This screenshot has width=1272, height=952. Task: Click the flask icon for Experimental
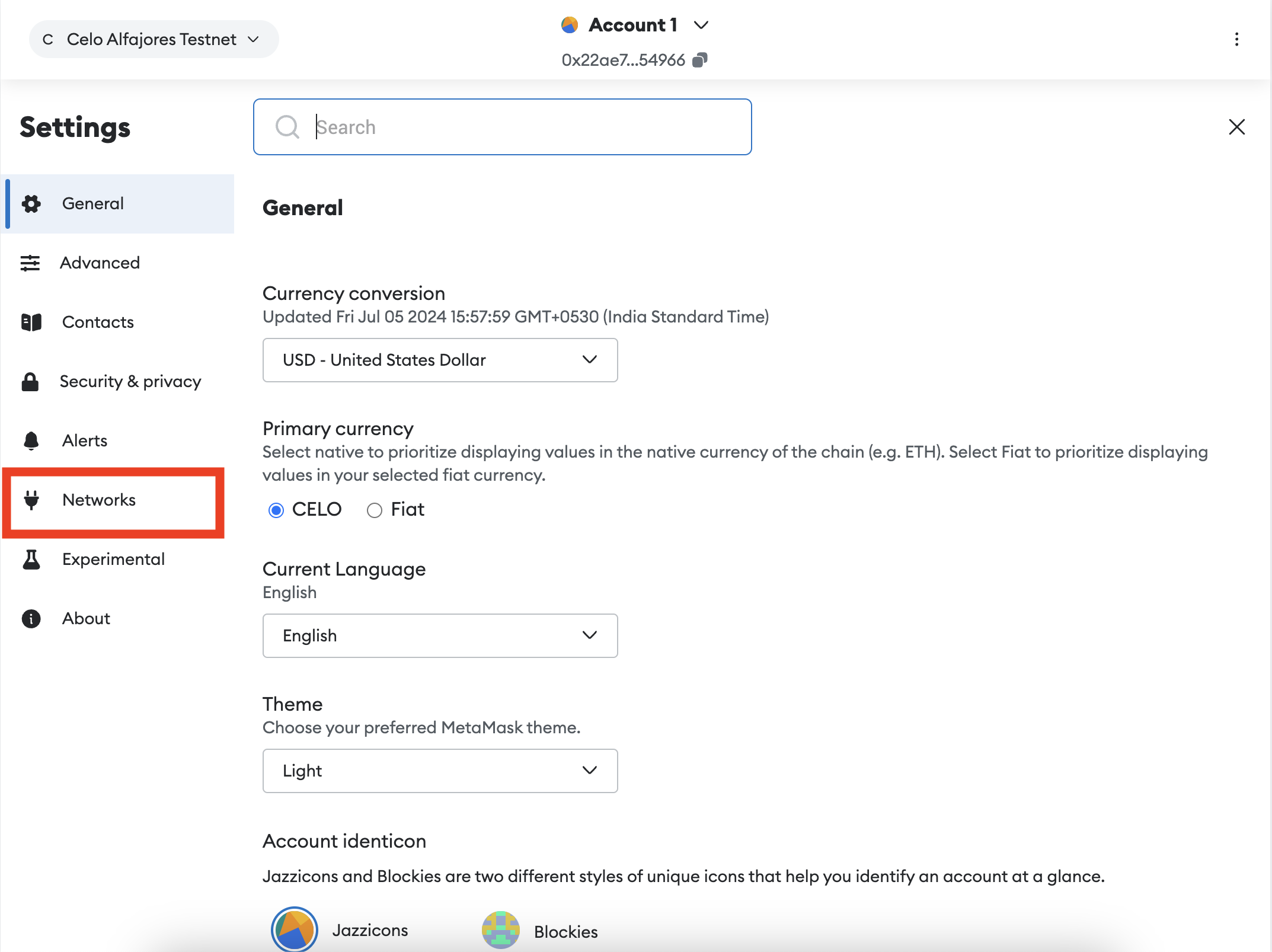point(31,559)
